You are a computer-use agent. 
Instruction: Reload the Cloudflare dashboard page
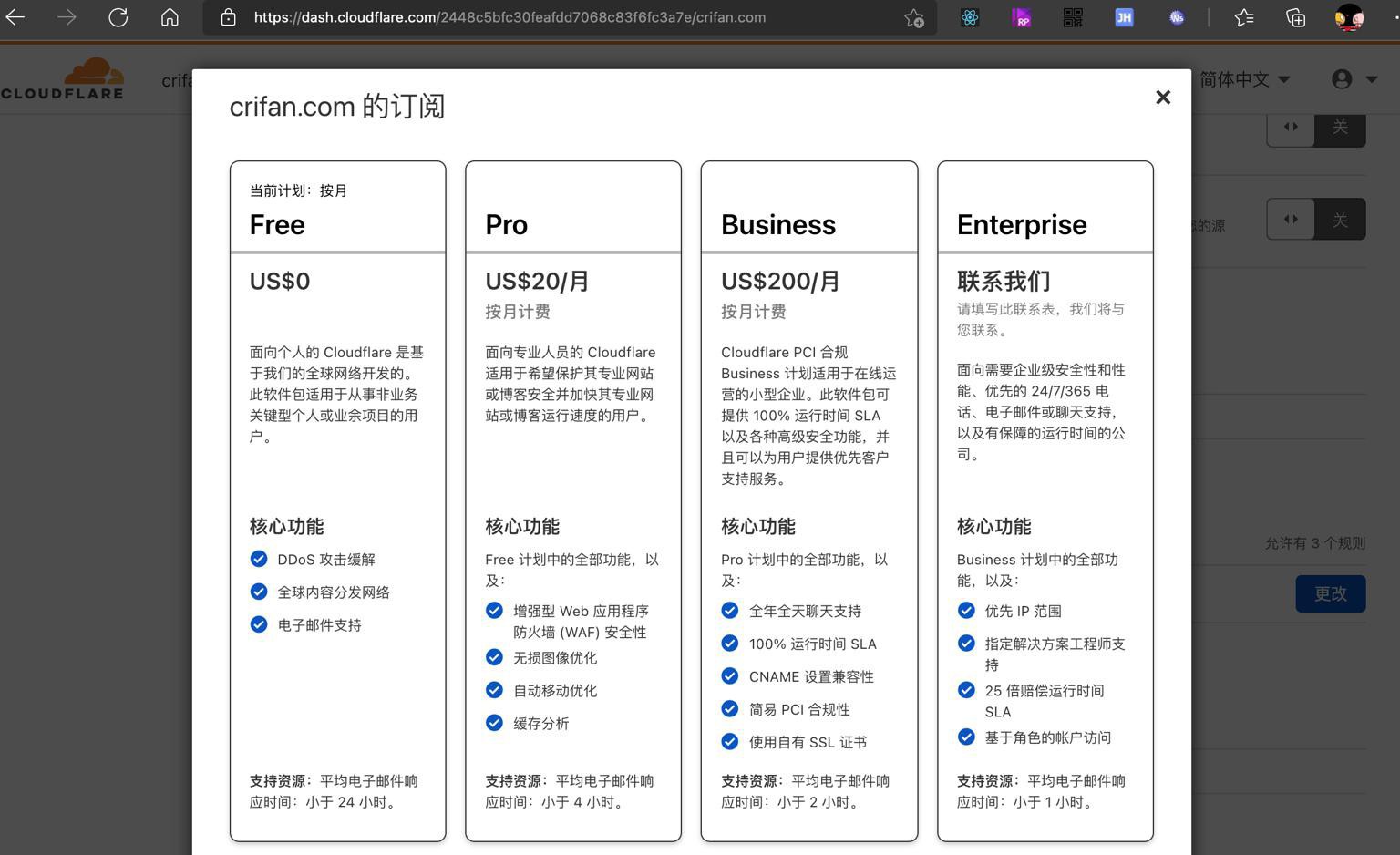tap(118, 17)
